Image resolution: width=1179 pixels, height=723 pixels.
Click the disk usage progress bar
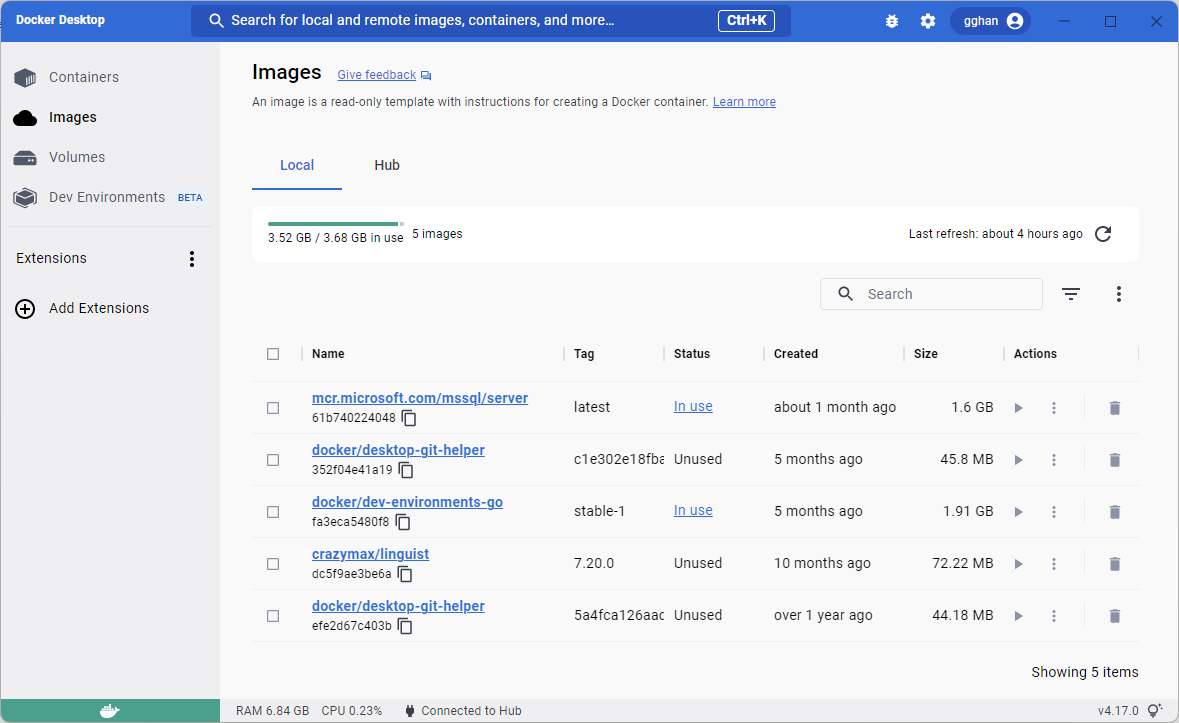point(334,224)
